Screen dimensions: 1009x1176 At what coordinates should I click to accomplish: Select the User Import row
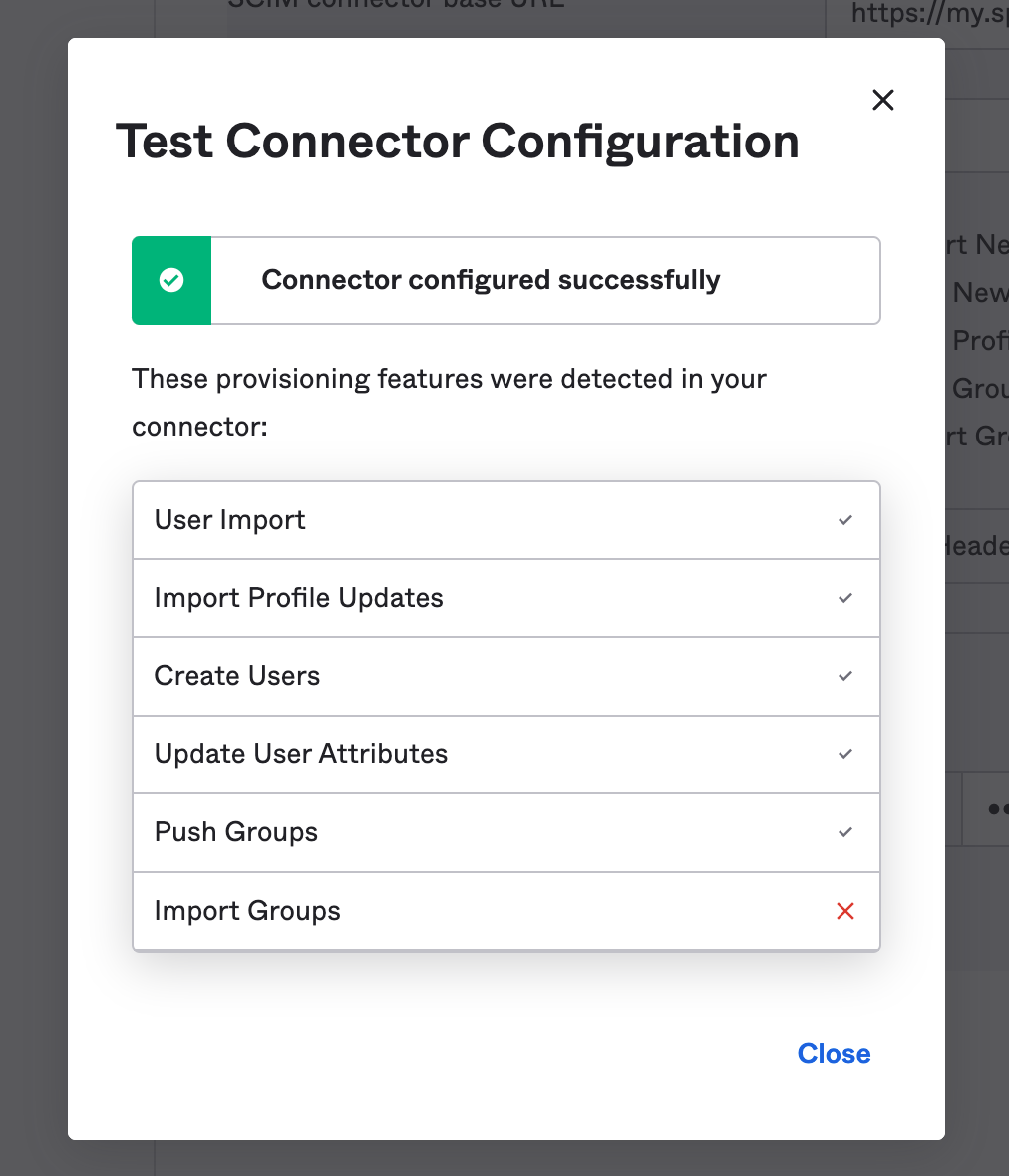click(506, 520)
